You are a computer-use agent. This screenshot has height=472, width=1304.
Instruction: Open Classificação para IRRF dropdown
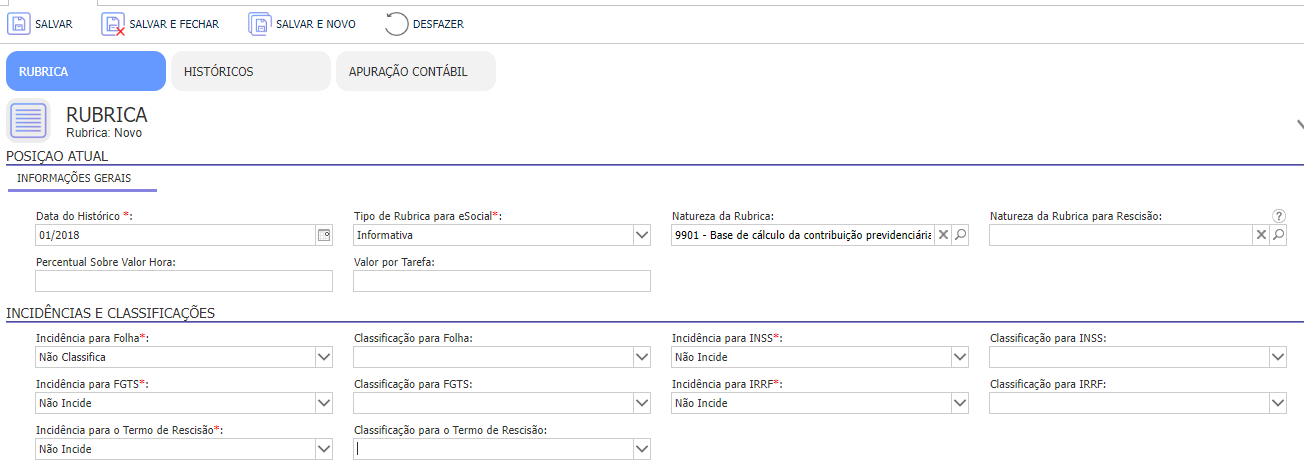click(1277, 403)
